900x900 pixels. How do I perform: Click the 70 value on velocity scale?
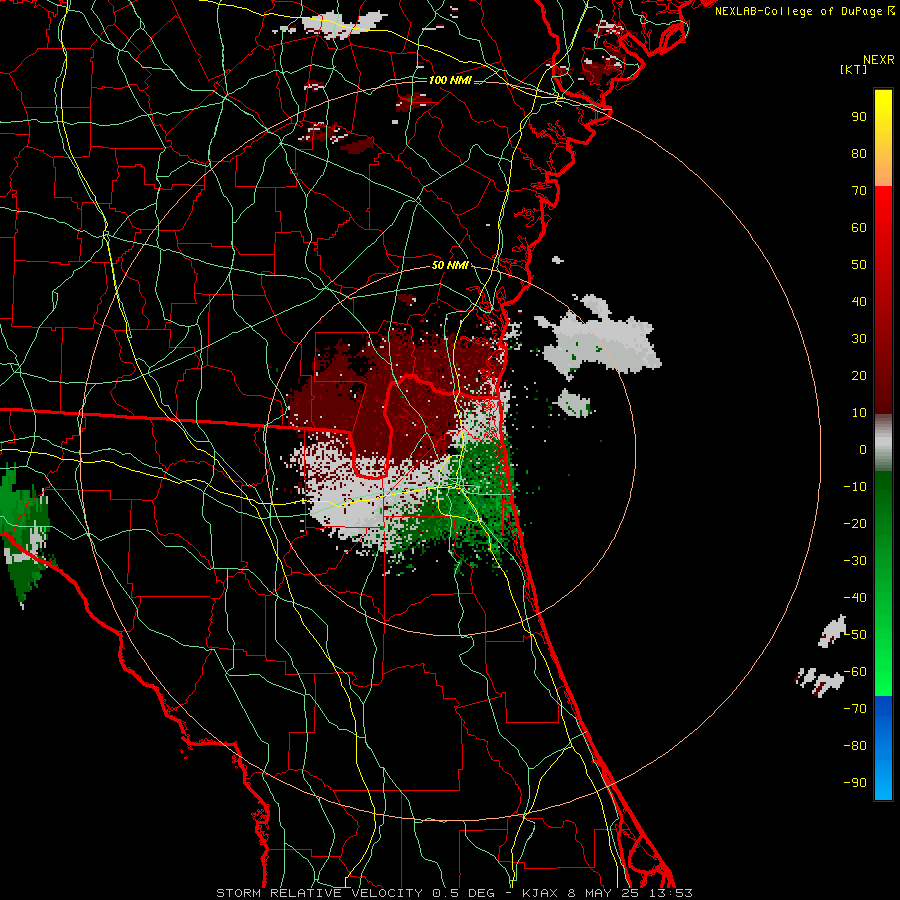tap(859, 191)
